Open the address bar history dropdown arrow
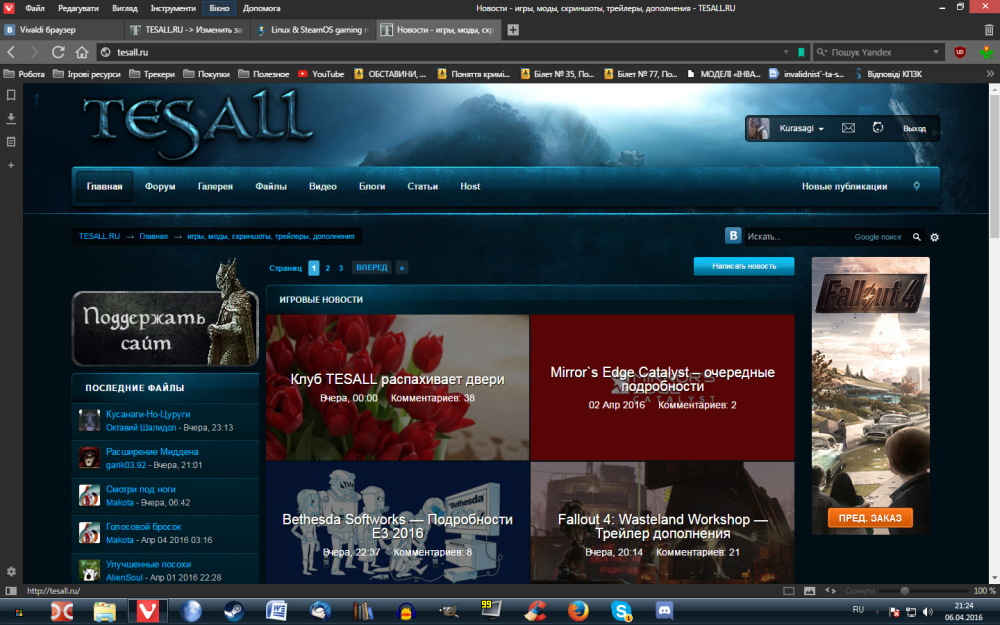 pyautogui.click(x=786, y=52)
